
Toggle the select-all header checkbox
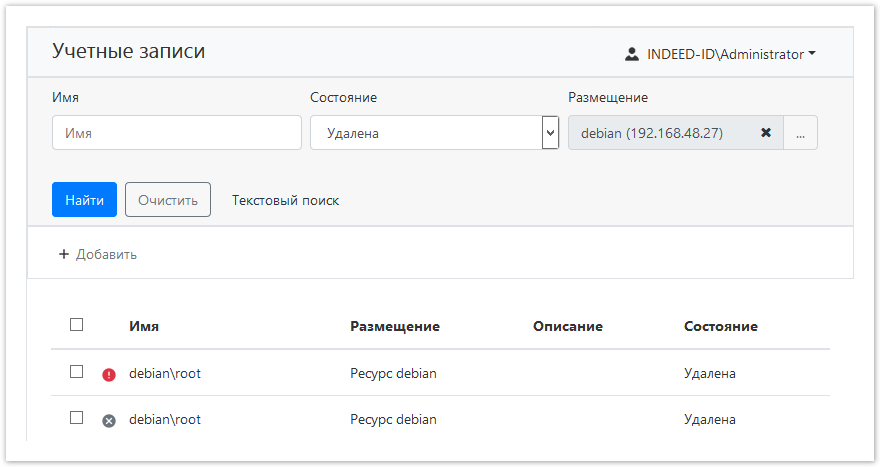tap(77, 324)
